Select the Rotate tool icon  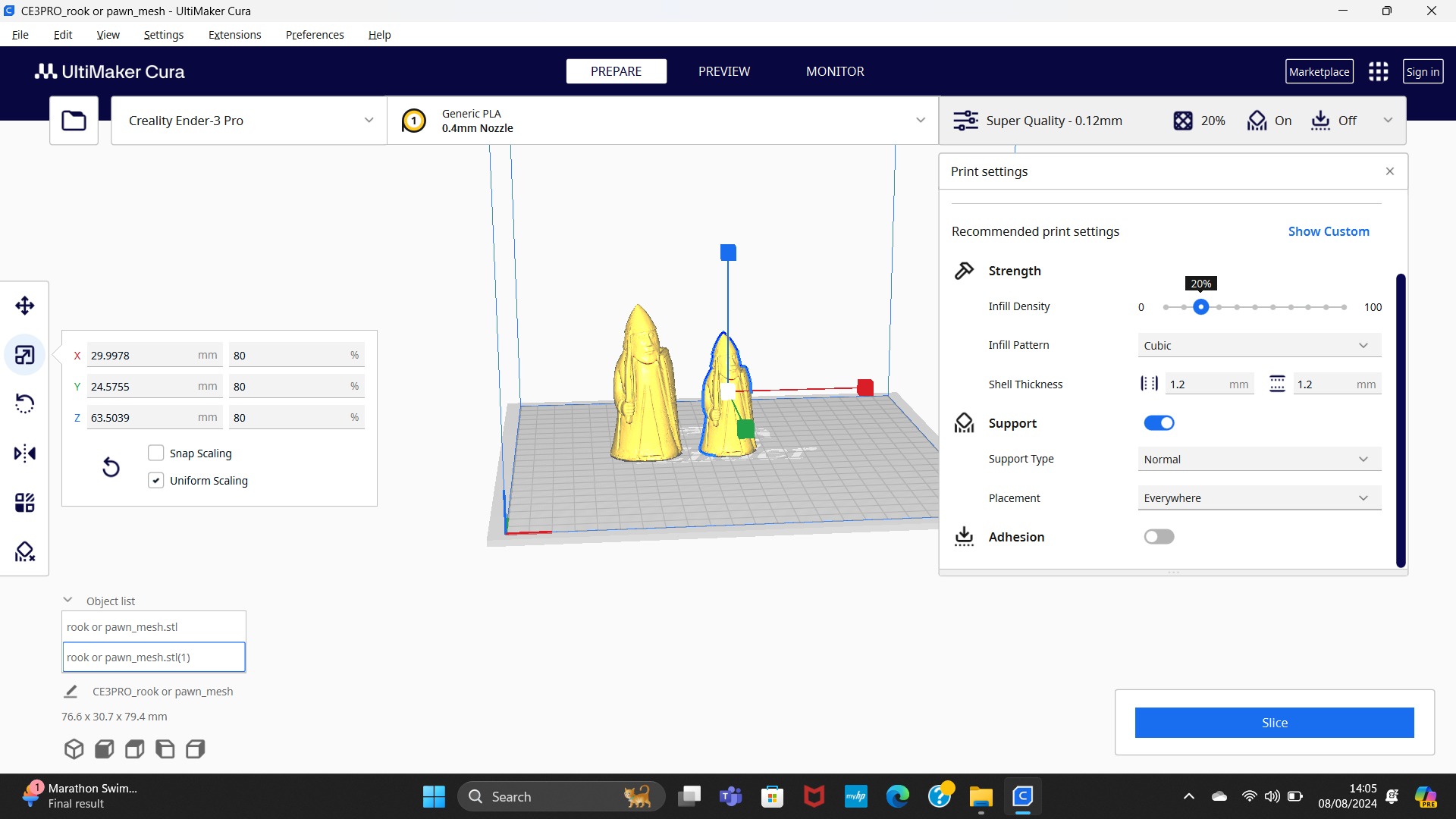click(24, 403)
